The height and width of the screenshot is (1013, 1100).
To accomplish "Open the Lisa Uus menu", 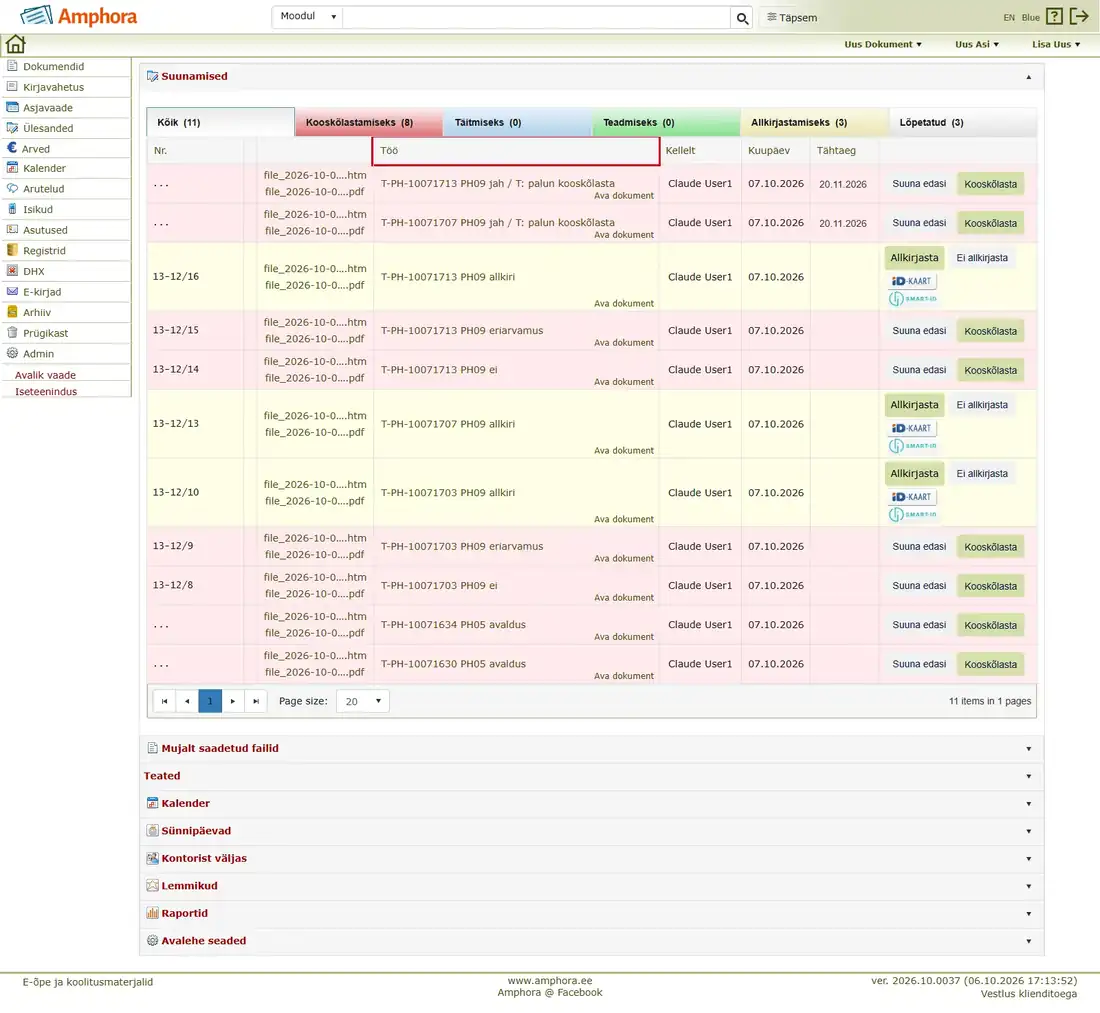I will coord(1056,44).
